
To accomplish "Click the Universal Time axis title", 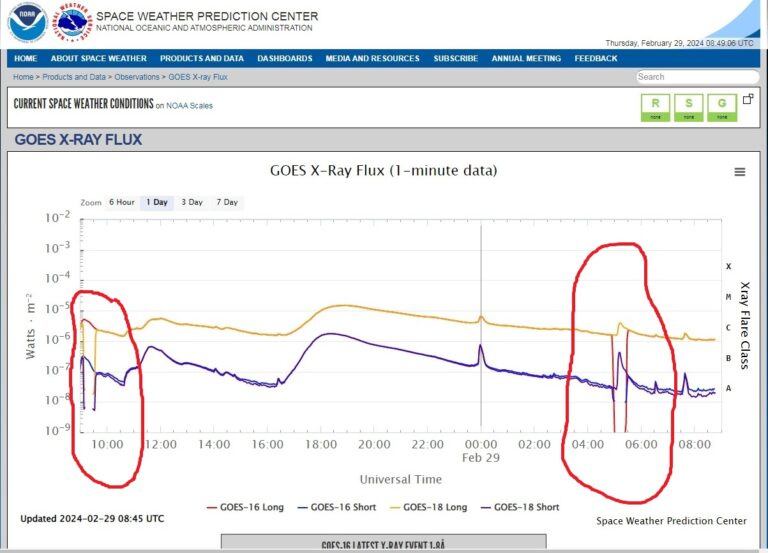I will [401, 480].
